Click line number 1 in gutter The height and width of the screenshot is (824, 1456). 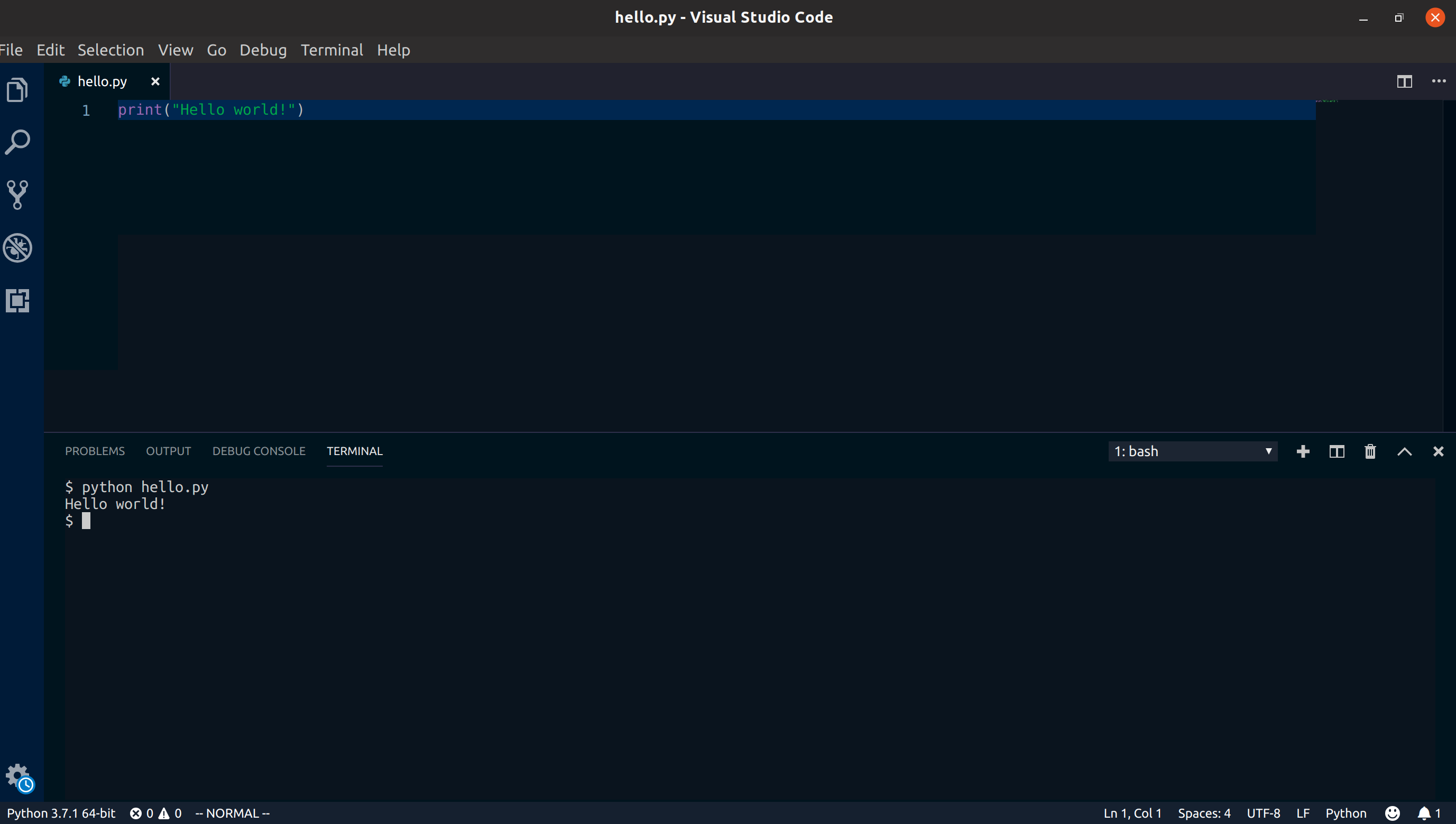click(x=86, y=110)
